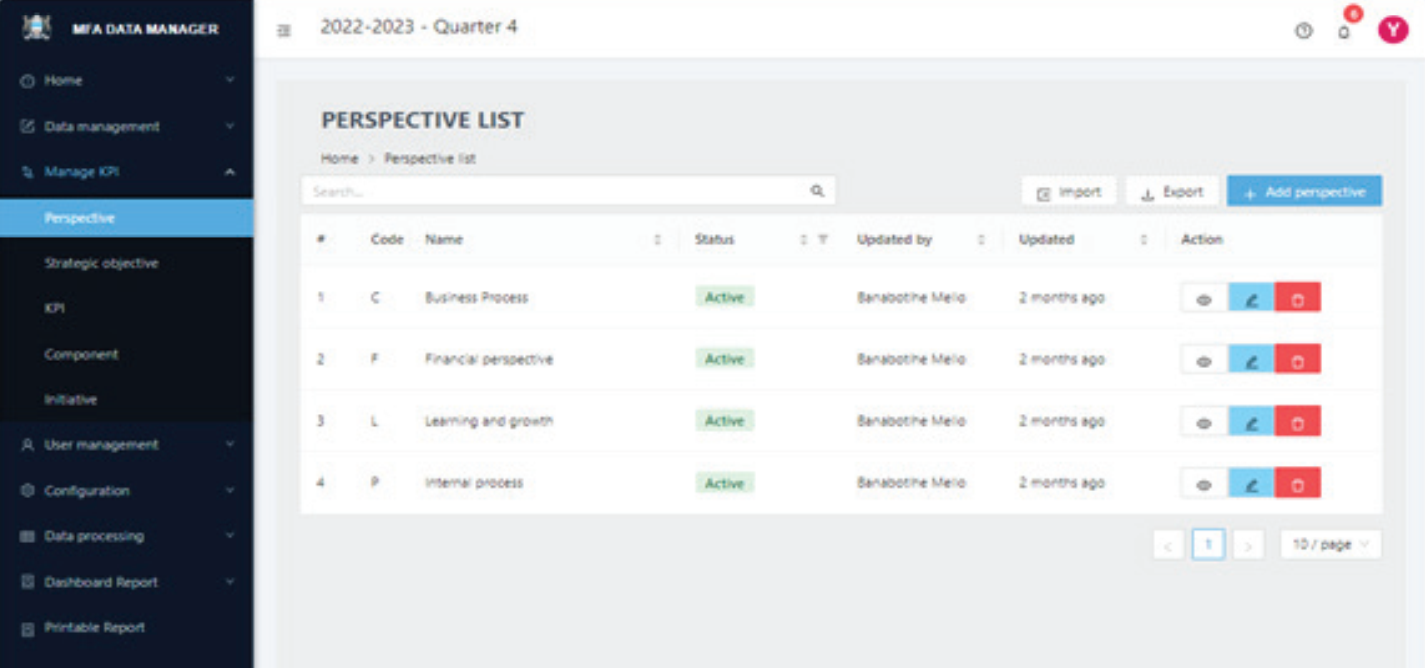Image resolution: width=1425 pixels, height=668 pixels.
Task: Open the Status column filter
Action: coord(823,240)
